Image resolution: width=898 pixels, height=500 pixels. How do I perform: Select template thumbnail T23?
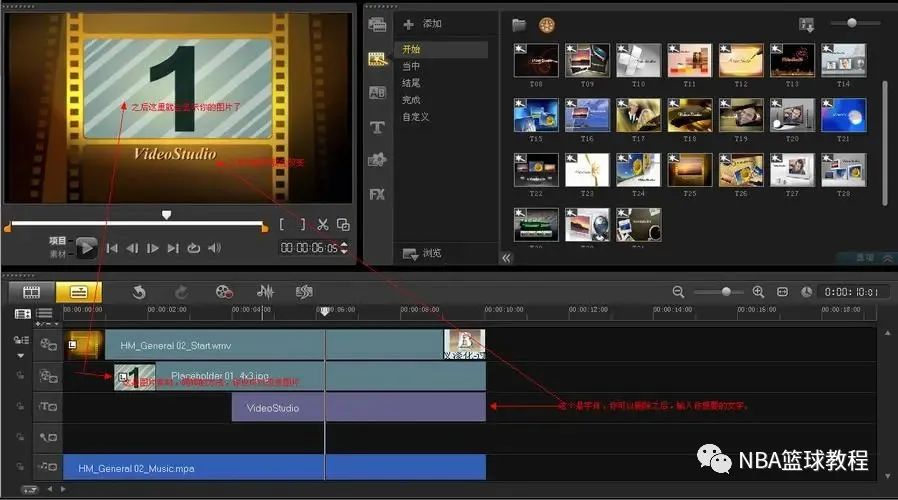point(587,170)
